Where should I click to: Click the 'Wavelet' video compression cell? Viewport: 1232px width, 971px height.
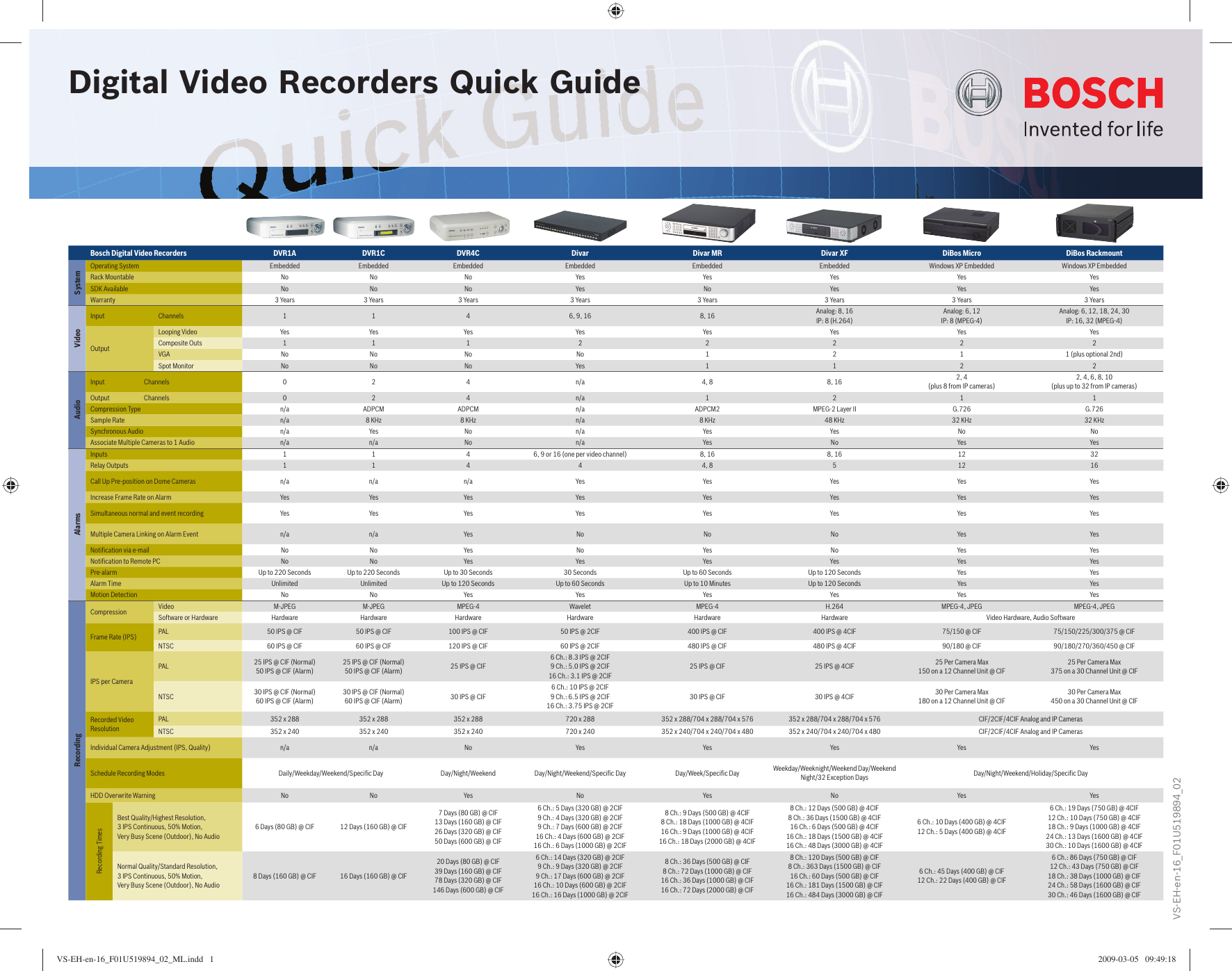click(580, 607)
